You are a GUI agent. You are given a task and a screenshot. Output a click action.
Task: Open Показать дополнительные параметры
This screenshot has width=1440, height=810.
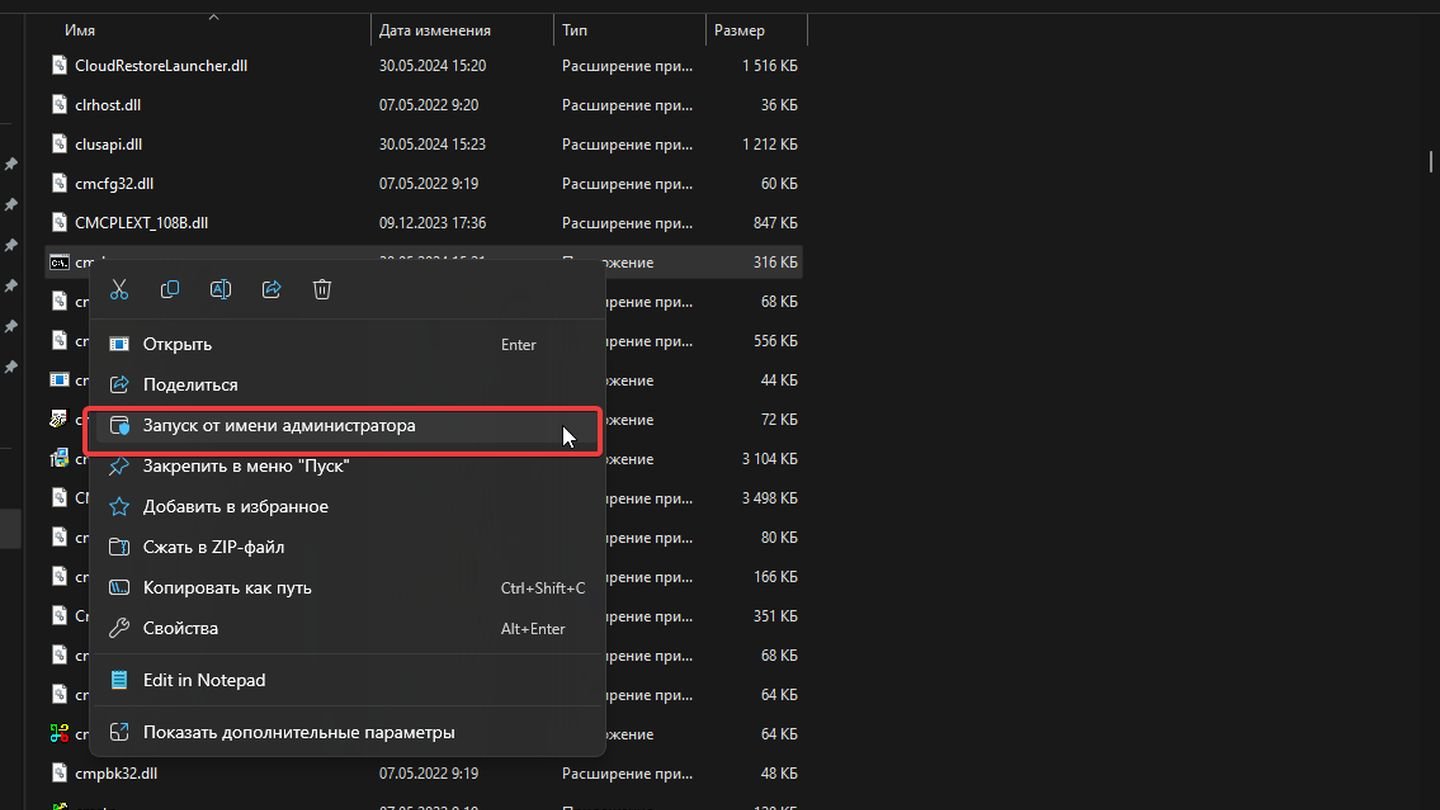(347, 733)
